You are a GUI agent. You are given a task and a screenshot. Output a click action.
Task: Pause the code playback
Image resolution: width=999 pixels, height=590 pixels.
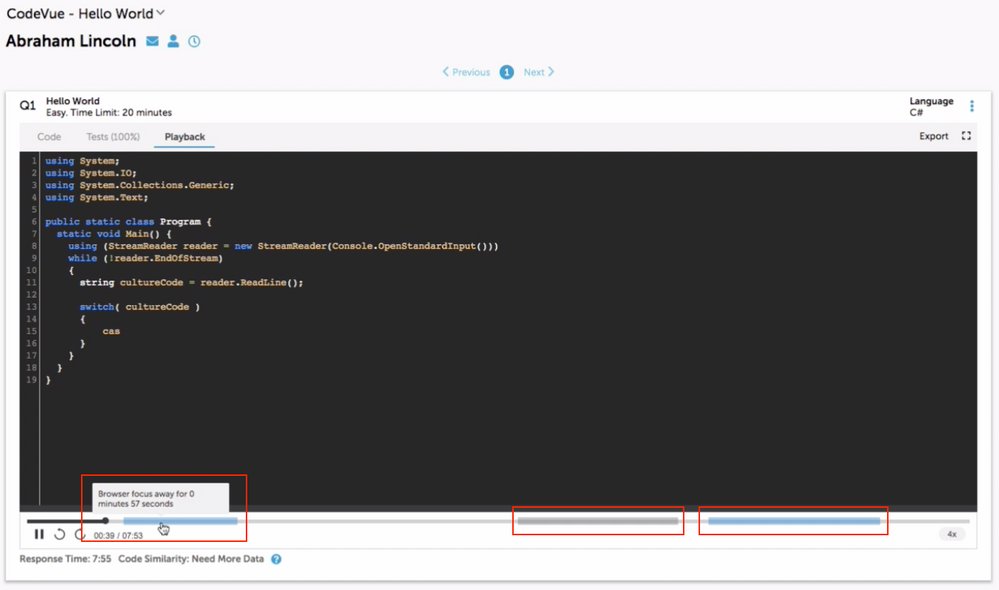click(39, 535)
